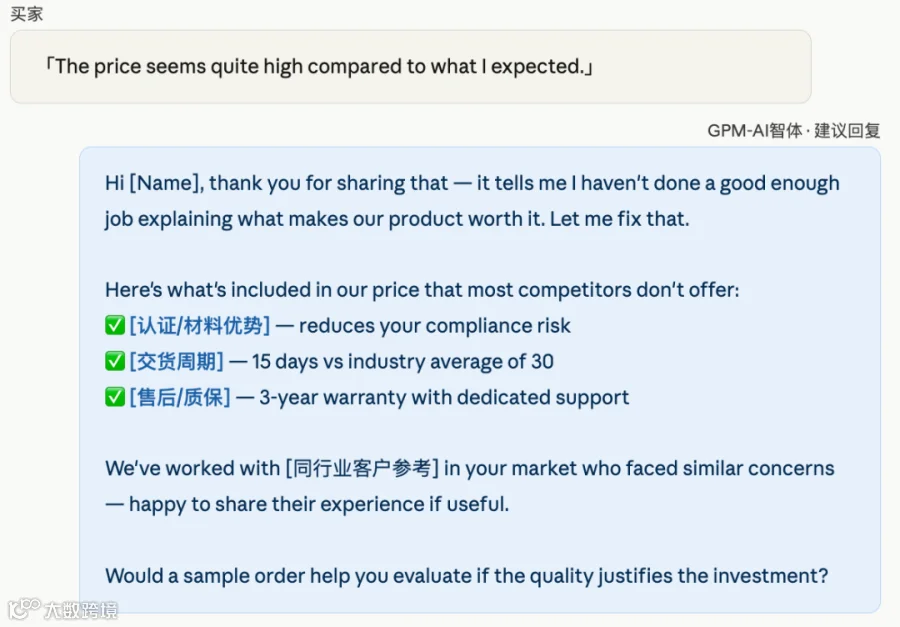The image size is (900, 627).
Task: Click the green checkmark beside 交货周期
Action: tap(115, 361)
